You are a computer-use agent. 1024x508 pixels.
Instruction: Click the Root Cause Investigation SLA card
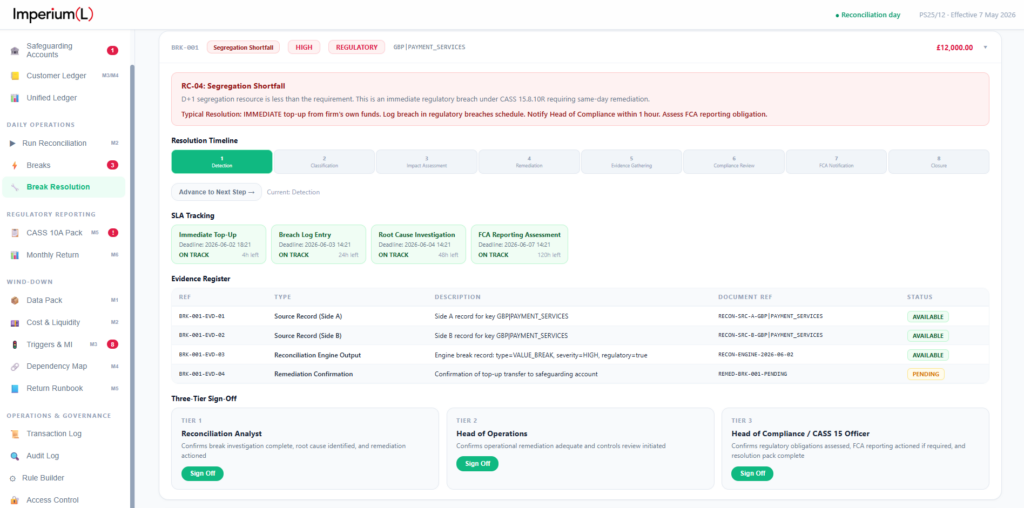pyautogui.click(x=419, y=244)
